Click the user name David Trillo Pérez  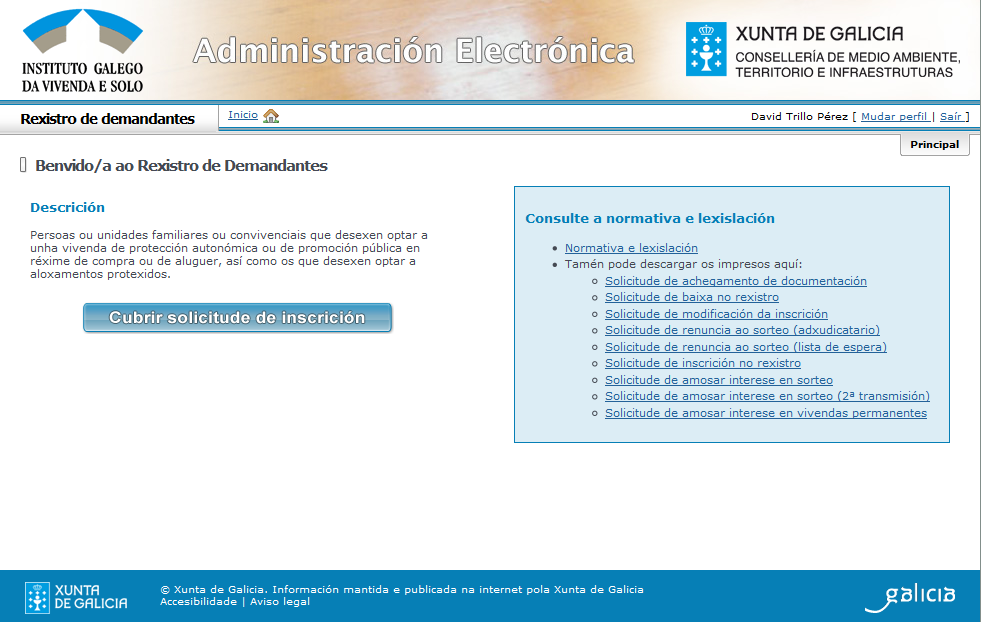(799, 116)
